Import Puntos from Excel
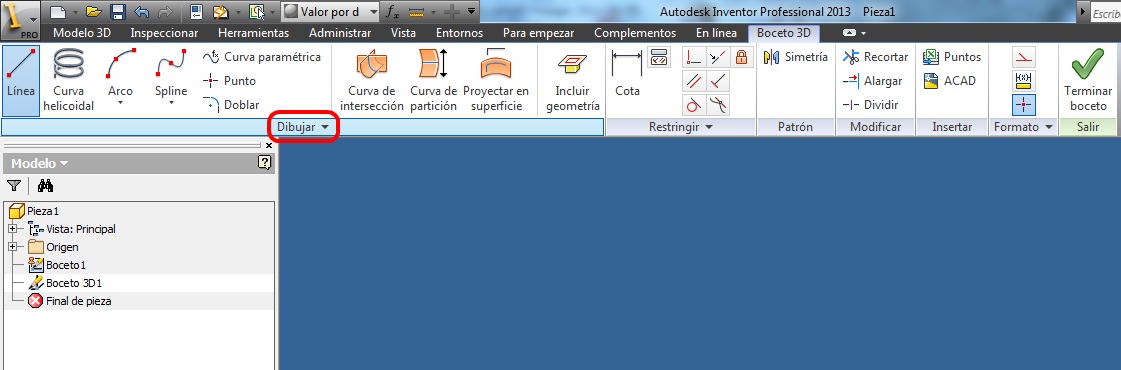 pos(952,57)
